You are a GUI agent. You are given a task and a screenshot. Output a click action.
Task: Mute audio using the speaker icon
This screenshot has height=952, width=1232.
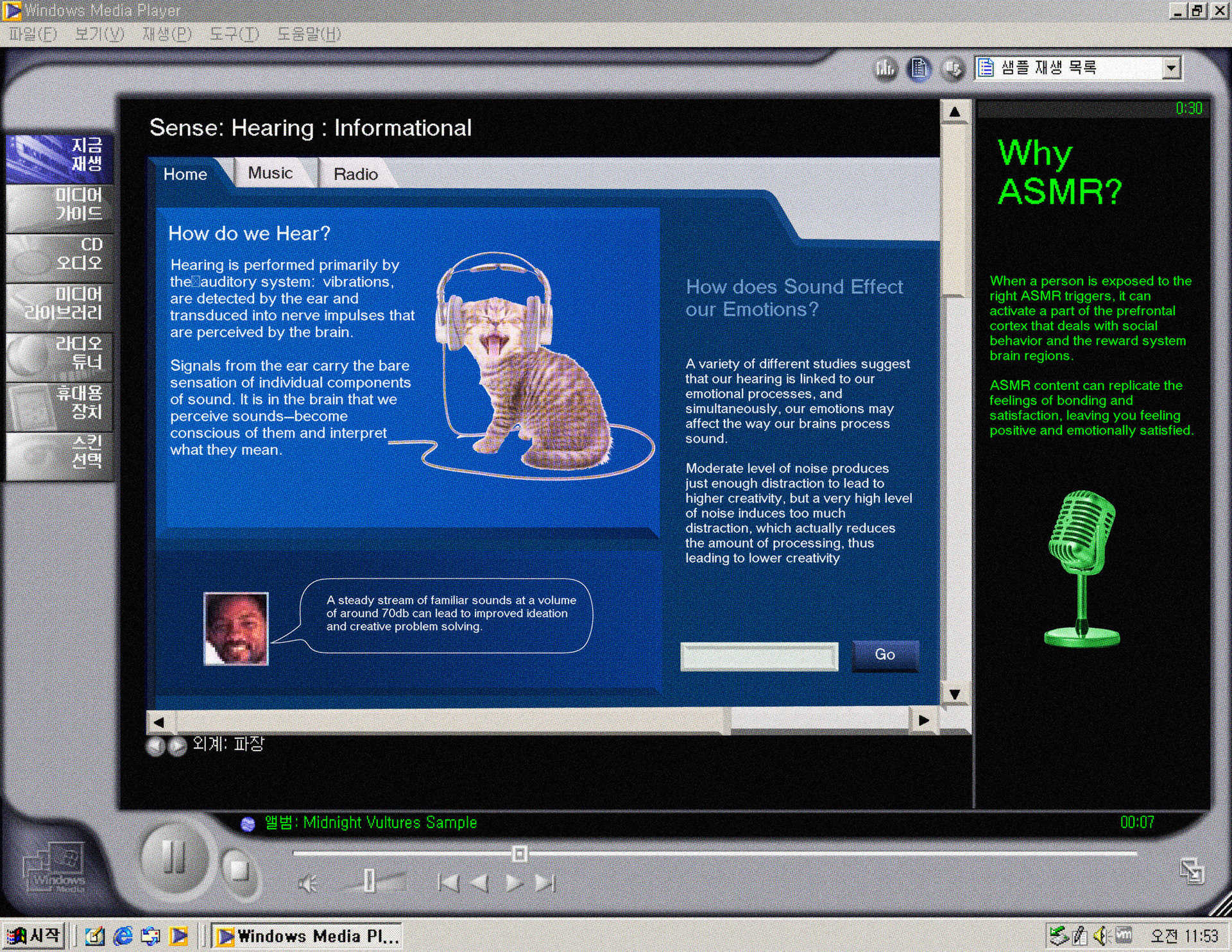coord(307,884)
